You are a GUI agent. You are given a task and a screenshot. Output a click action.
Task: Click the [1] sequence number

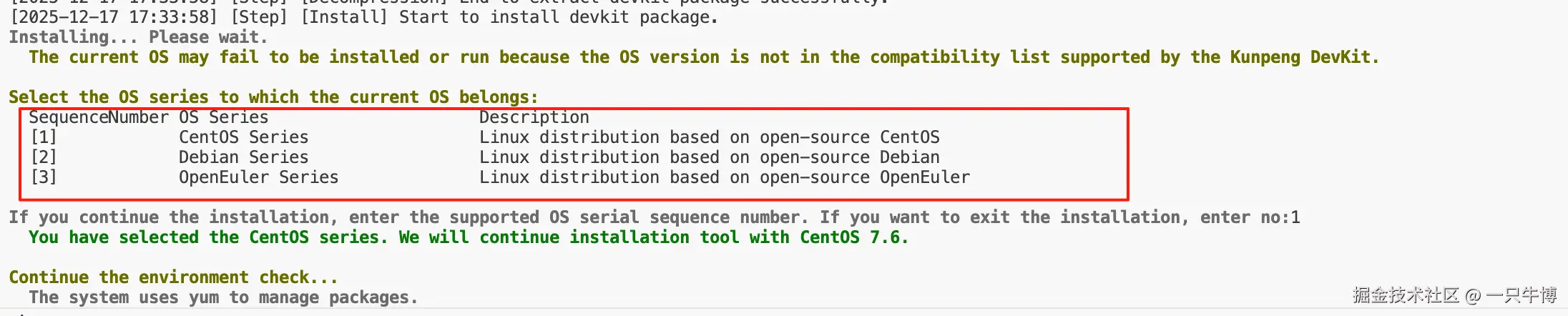44,137
